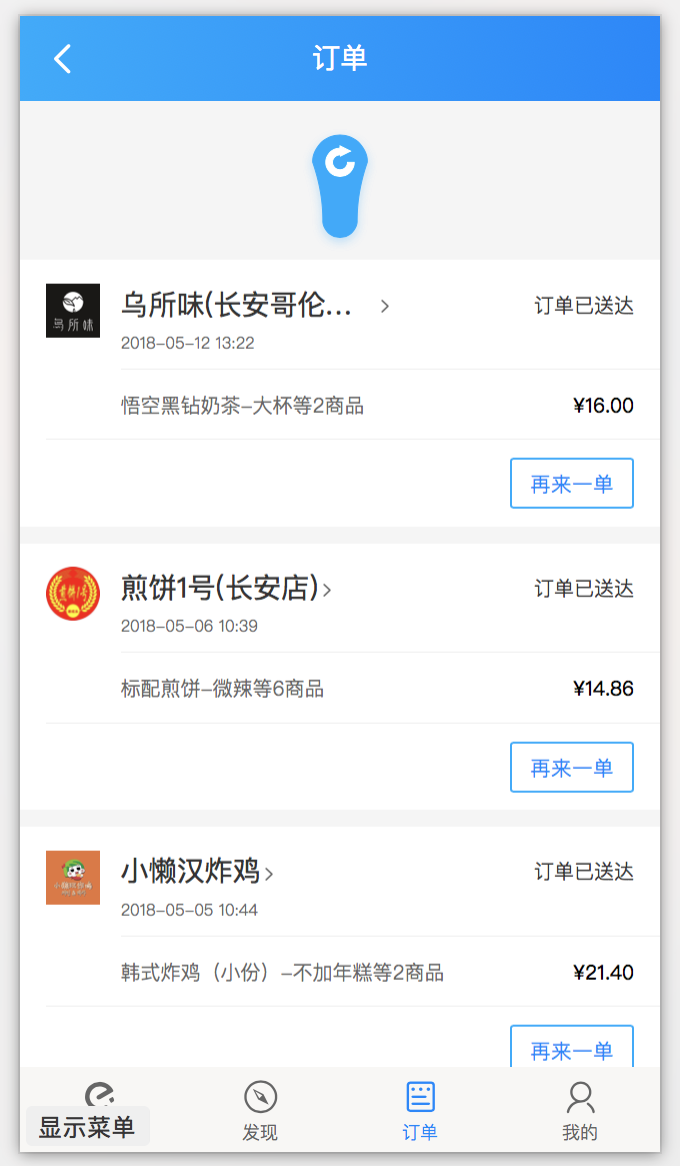
Task: Tap 再来一单 for the 煎饼1号 order
Action: (x=571, y=766)
